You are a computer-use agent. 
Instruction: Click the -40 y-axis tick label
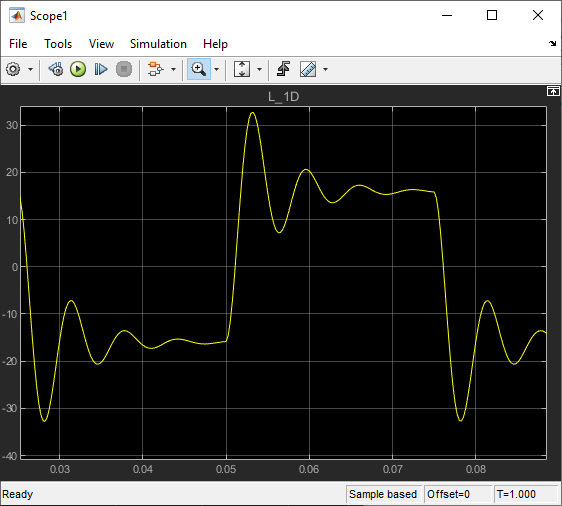coord(10,456)
